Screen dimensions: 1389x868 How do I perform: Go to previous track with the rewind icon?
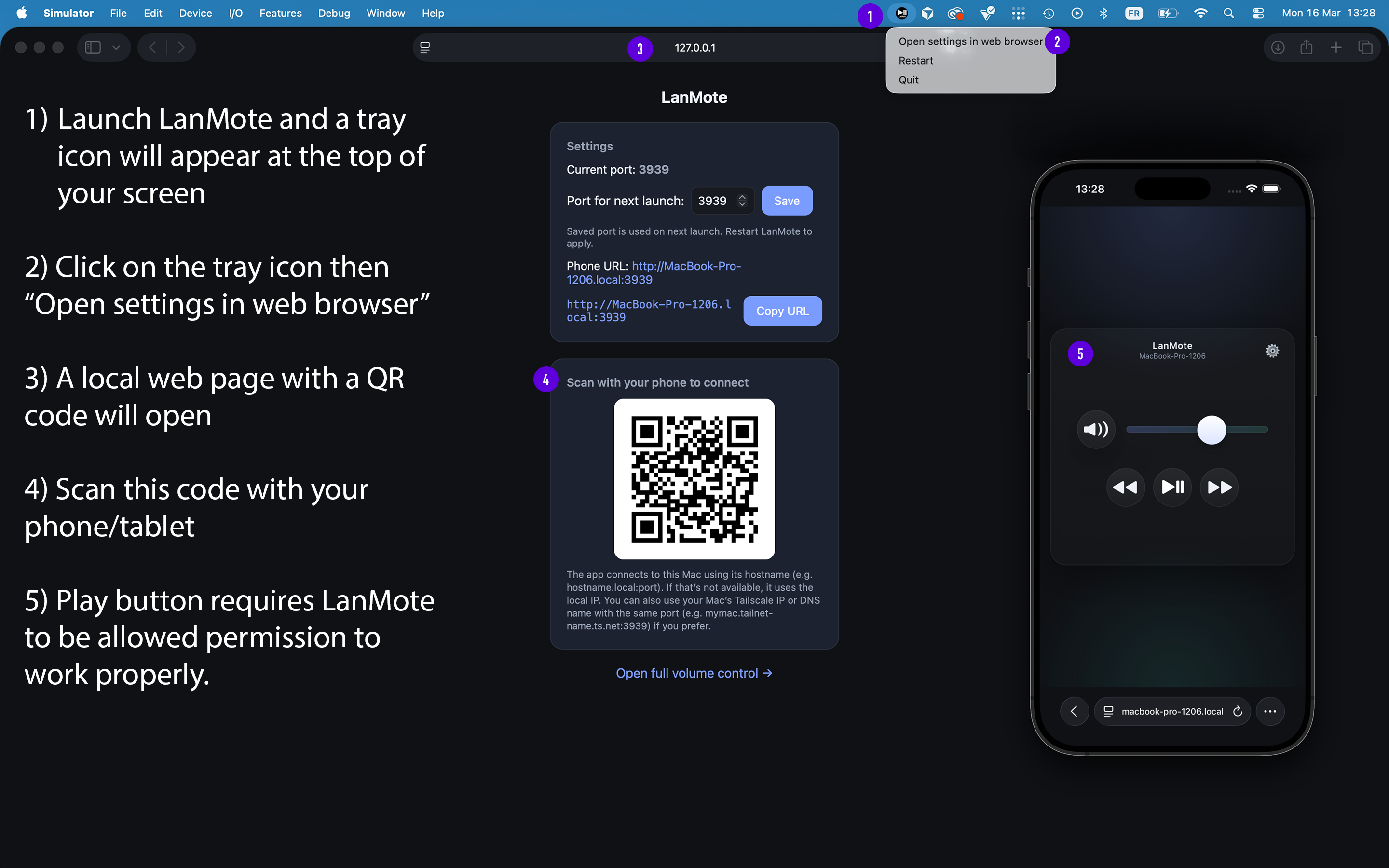(1126, 487)
